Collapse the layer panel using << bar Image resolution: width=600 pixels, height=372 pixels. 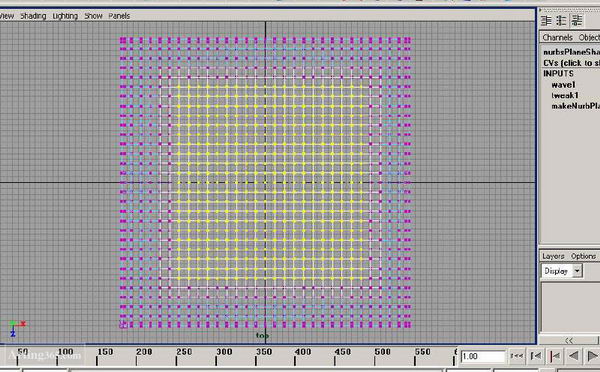(x=569, y=340)
